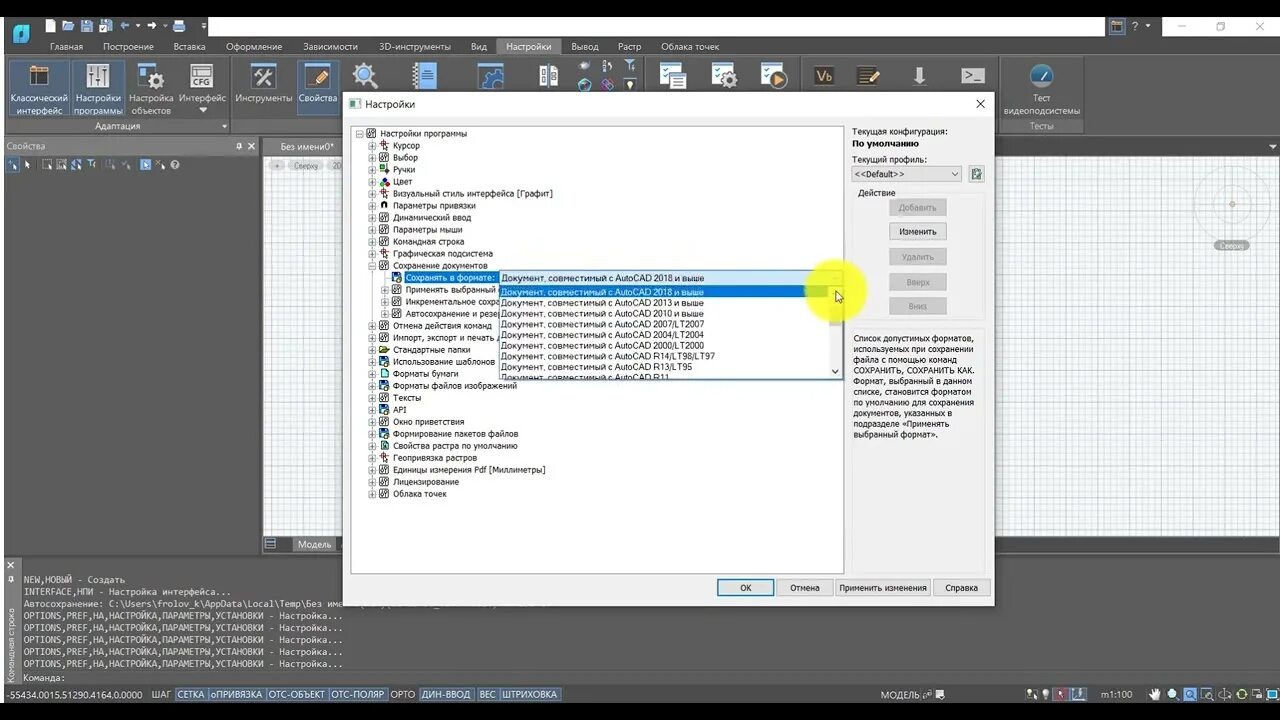Click the Undo arrow quick access icon

tap(125, 26)
